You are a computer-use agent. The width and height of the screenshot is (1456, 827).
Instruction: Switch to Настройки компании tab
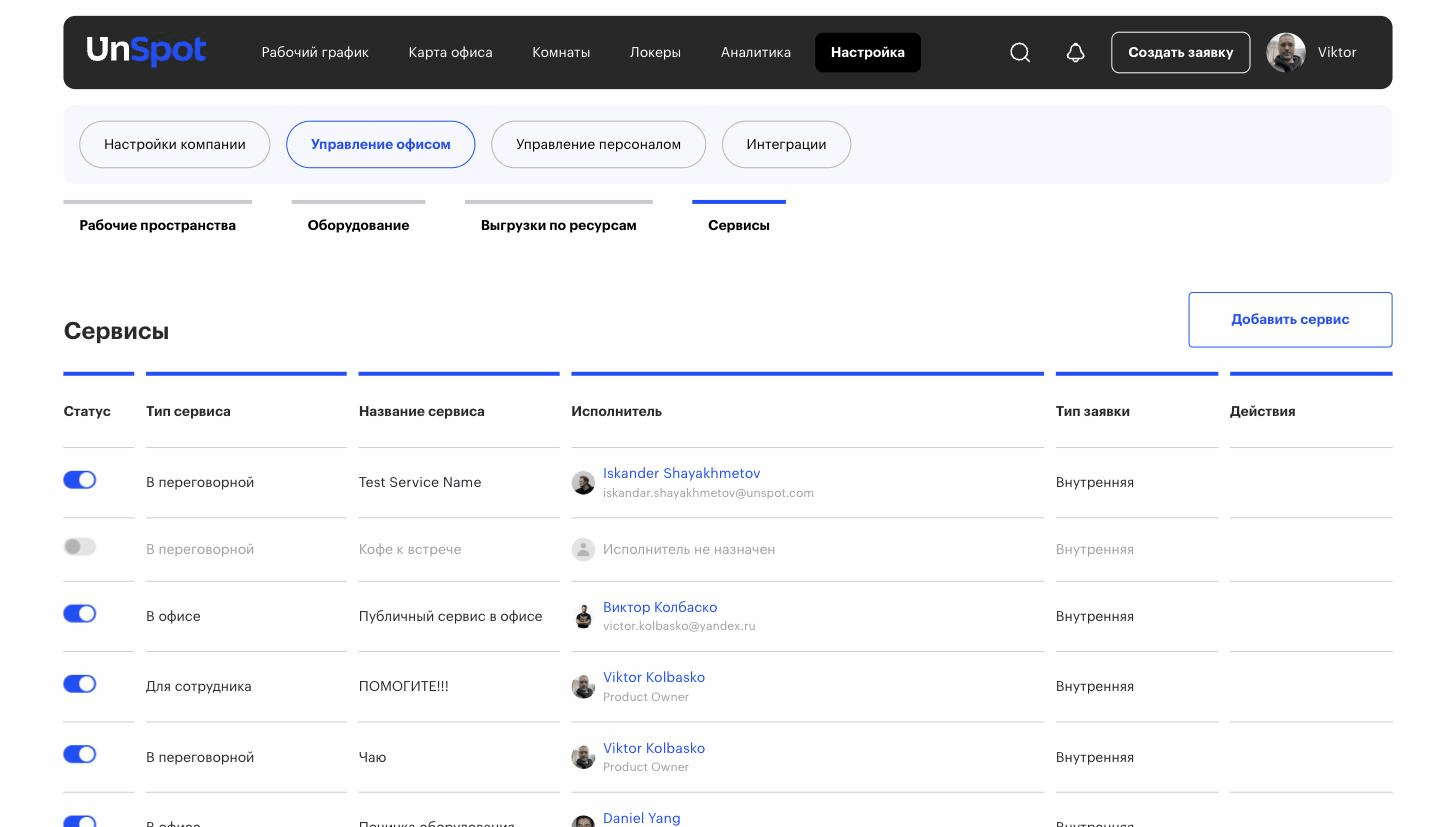[175, 144]
